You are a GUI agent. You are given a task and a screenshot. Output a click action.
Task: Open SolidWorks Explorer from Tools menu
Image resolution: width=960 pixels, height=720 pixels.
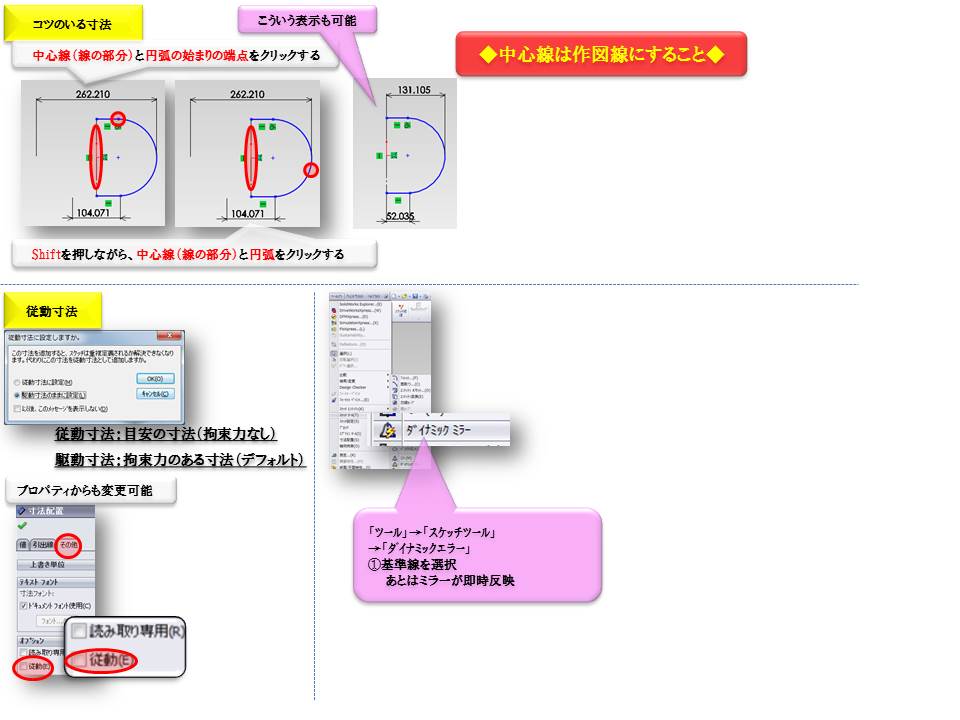pyautogui.click(x=358, y=303)
